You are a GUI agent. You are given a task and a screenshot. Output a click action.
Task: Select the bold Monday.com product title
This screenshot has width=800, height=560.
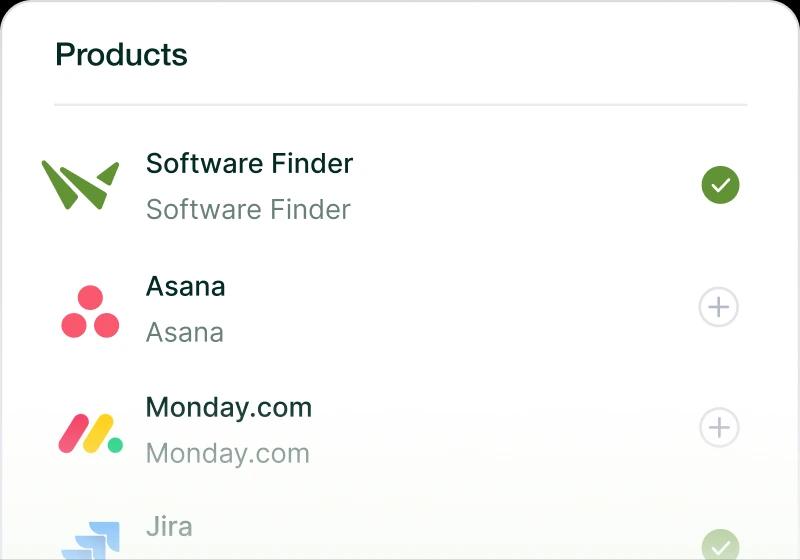[229, 408]
